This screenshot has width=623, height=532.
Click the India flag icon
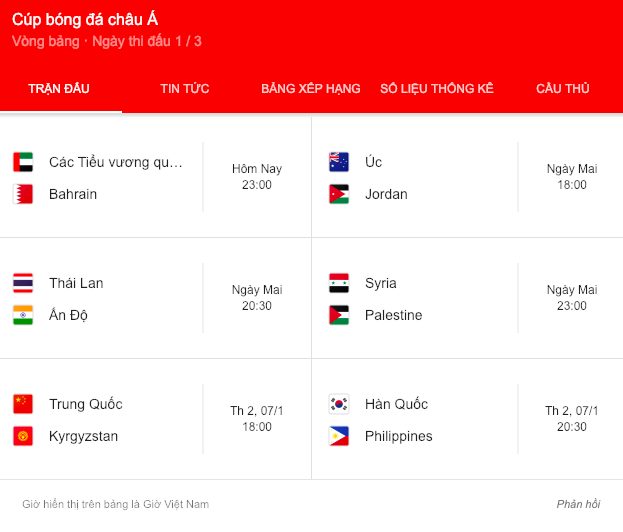[x=23, y=315]
